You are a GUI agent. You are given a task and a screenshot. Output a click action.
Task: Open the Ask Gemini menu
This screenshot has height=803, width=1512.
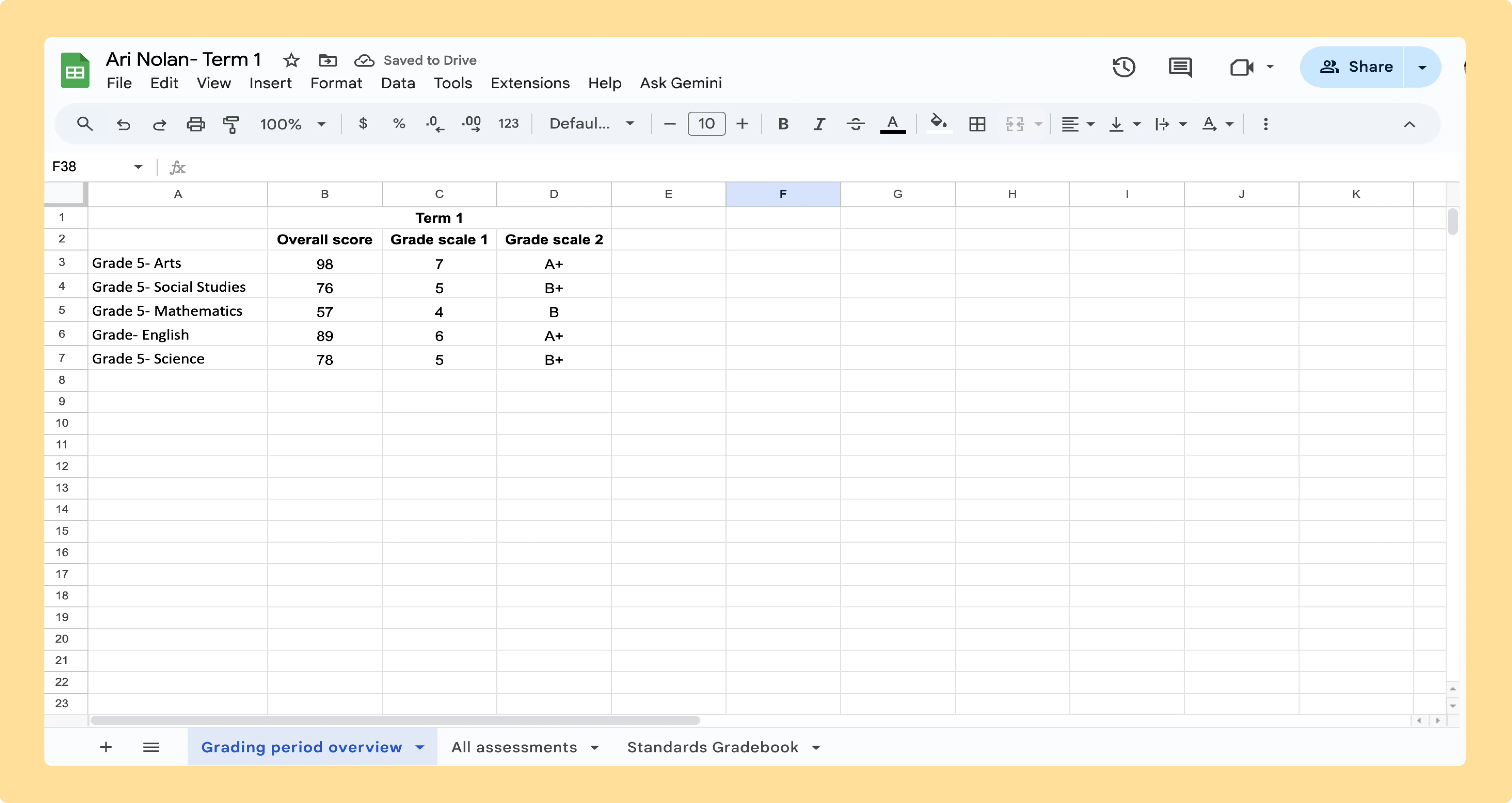point(681,83)
